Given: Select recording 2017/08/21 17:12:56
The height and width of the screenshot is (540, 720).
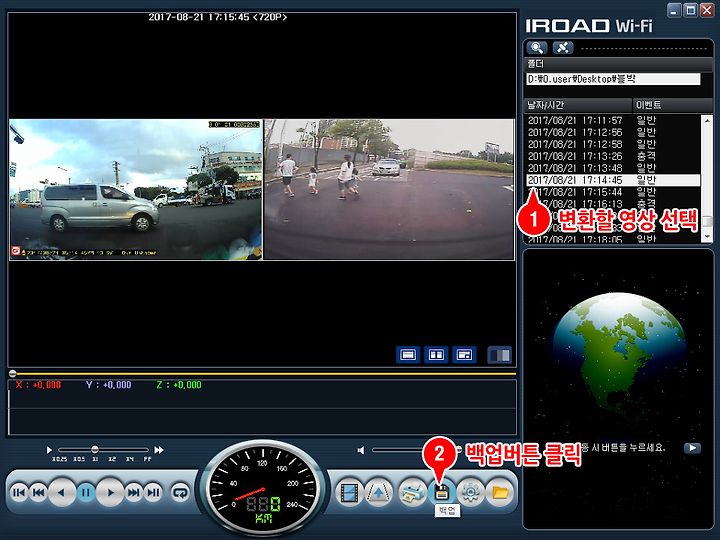Looking at the screenshot, I should pyautogui.click(x=613, y=132).
